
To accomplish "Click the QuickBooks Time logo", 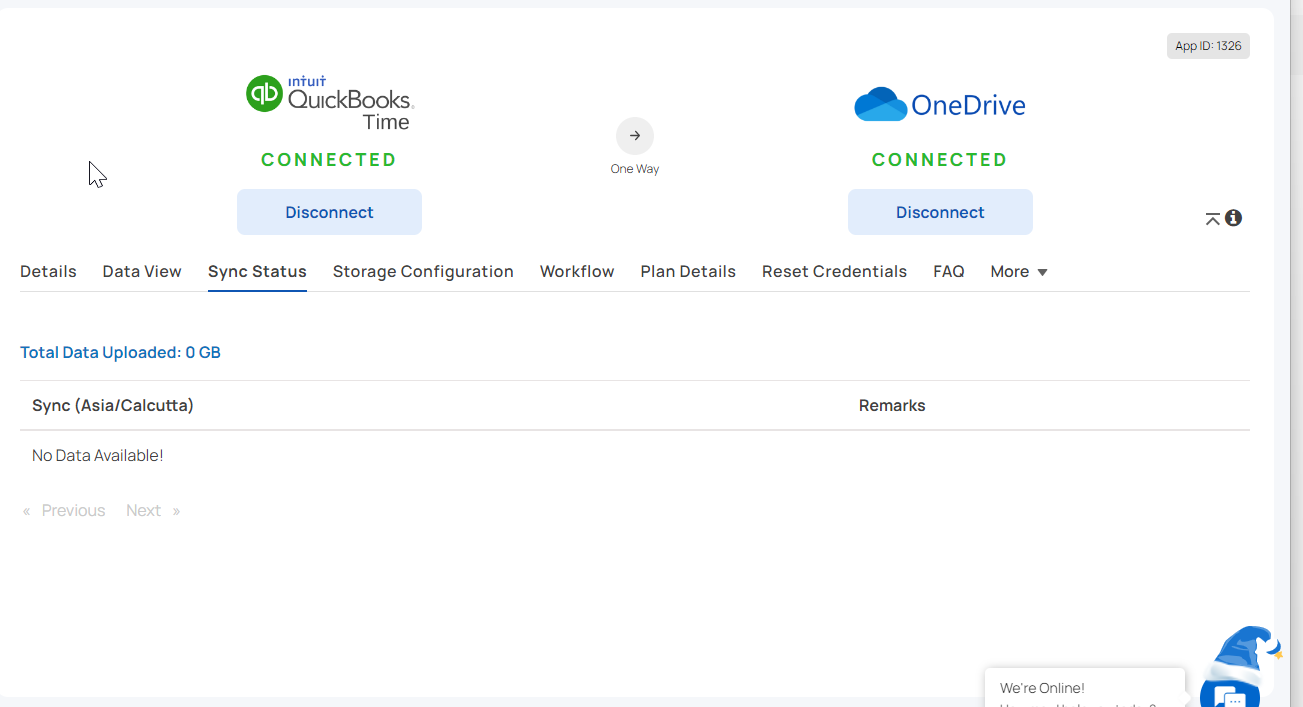I will pos(330,103).
